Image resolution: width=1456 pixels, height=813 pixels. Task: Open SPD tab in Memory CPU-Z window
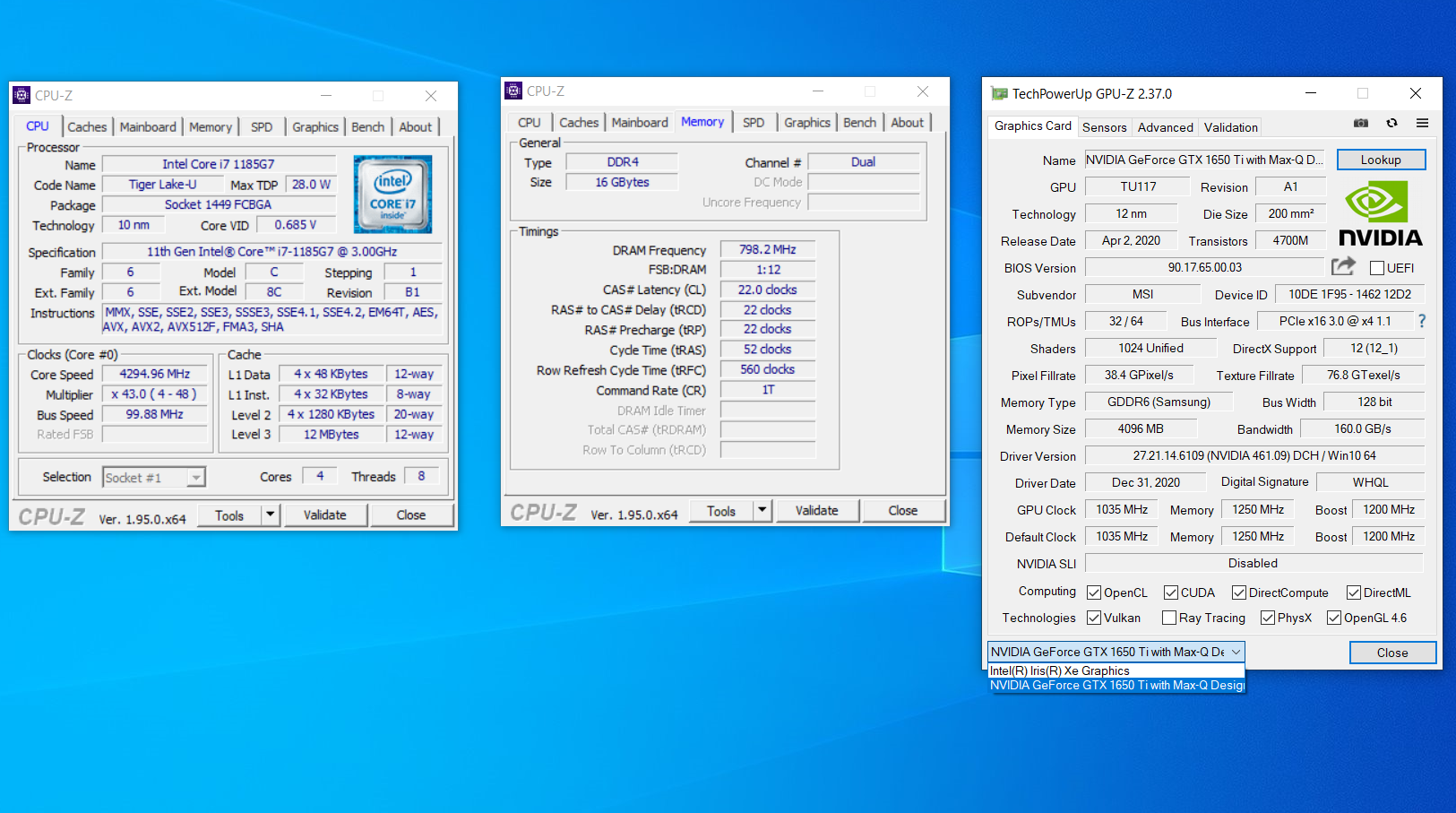point(754,123)
